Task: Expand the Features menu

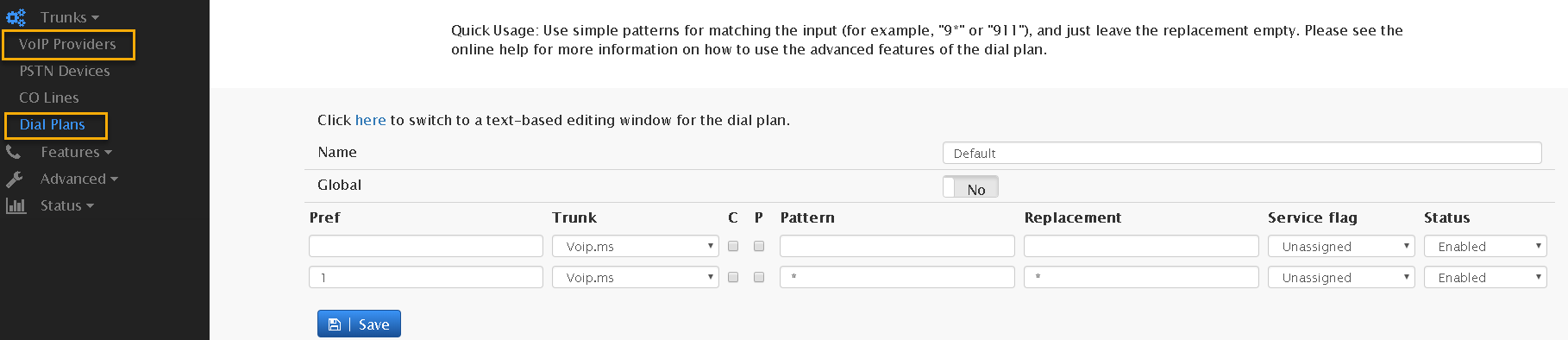Action: [76, 152]
